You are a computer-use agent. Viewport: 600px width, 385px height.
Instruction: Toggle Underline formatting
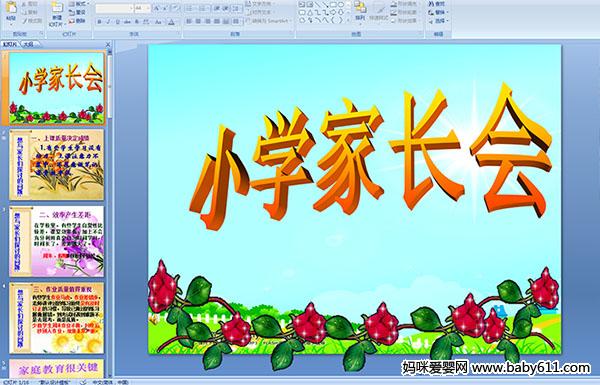tap(117, 22)
